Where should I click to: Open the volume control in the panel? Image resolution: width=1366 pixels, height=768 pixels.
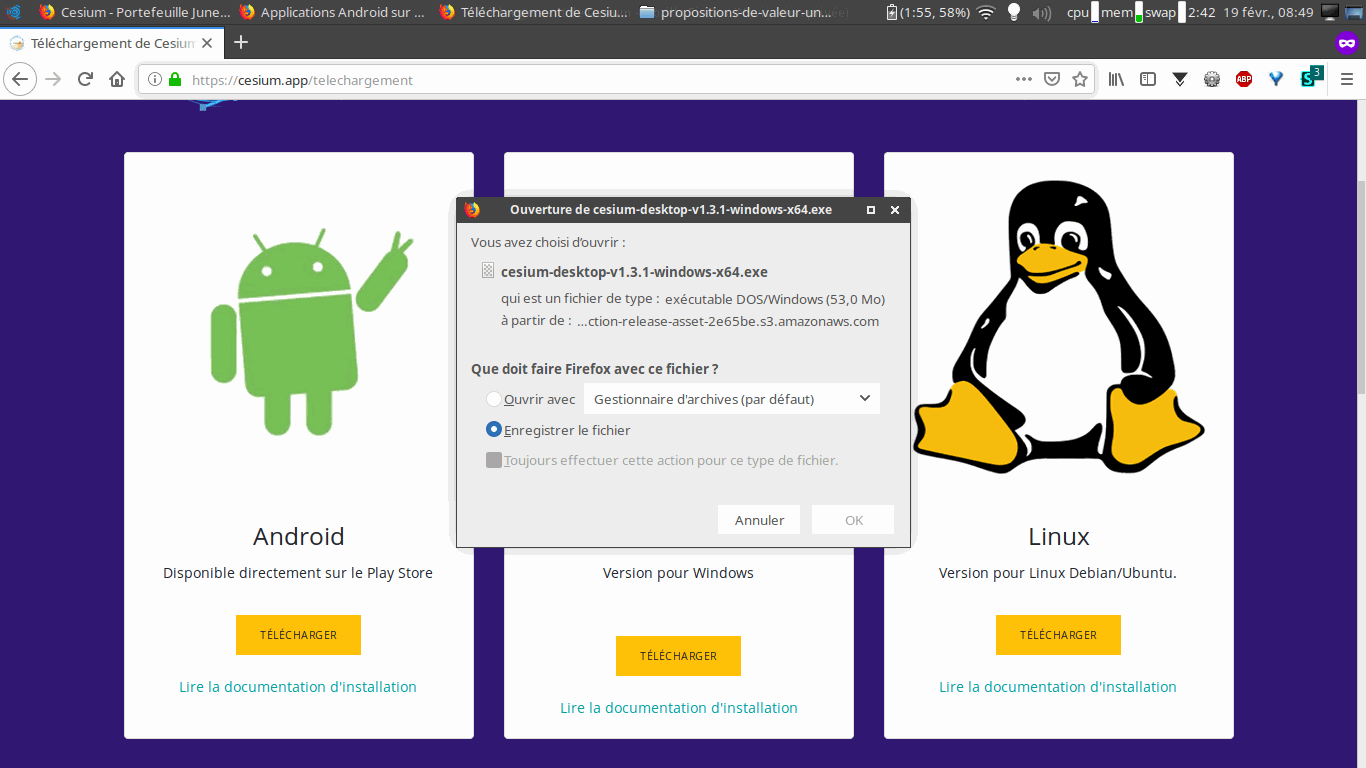(1041, 12)
